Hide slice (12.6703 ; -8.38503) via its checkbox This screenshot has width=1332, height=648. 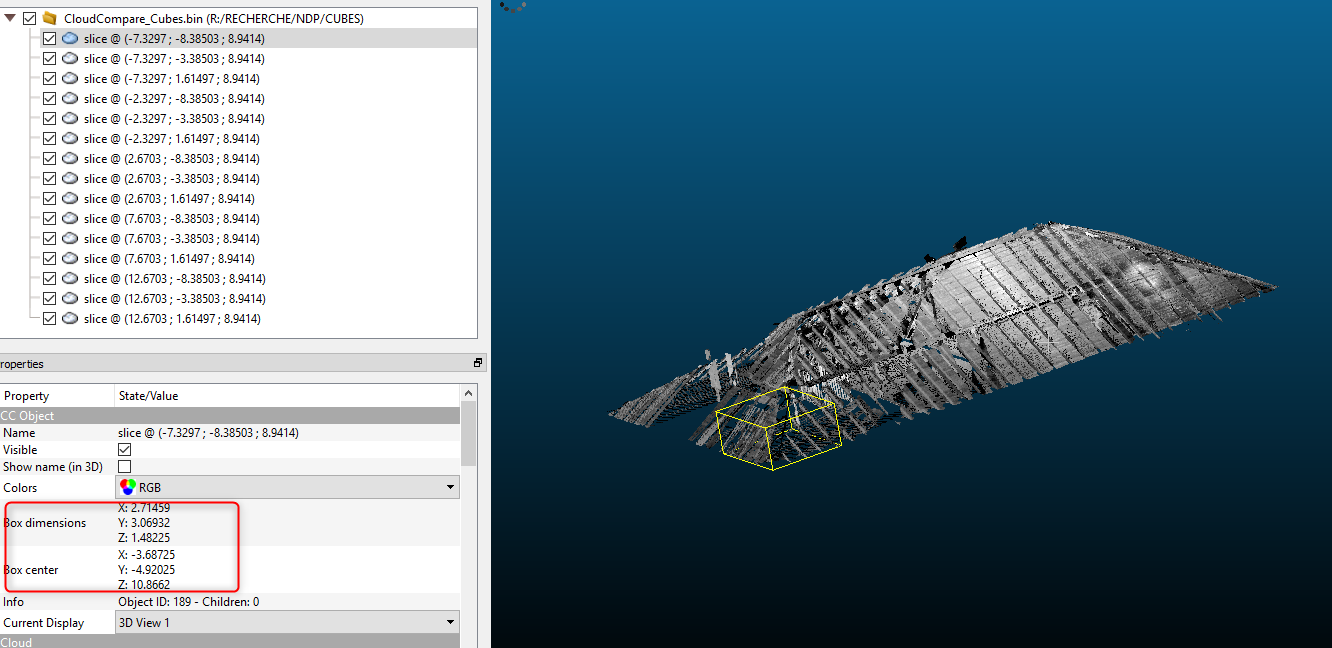[x=49, y=278]
